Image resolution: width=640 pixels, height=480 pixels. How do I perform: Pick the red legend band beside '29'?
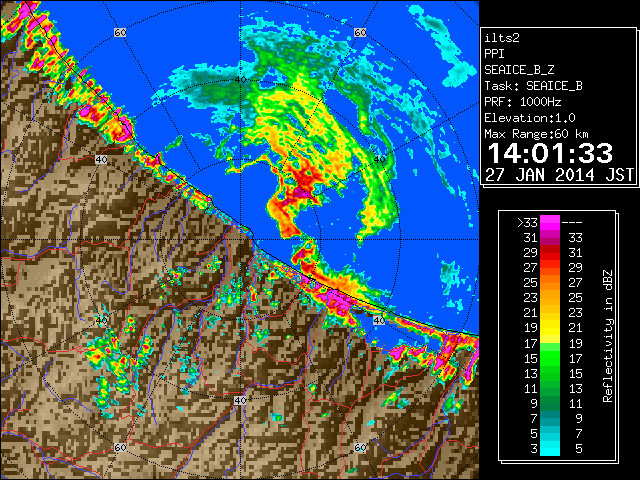pyautogui.click(x=550, y=253)
